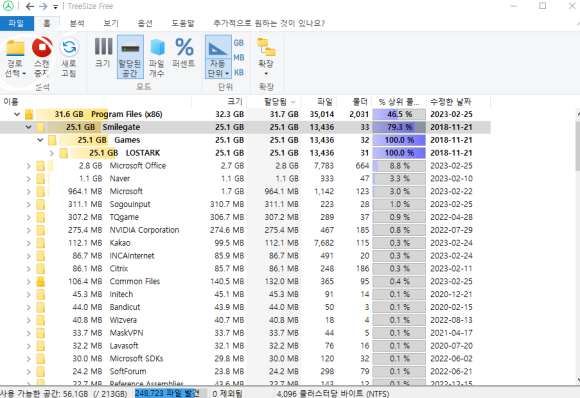Image resolution: width=580 pixels, height=398 pixels.
Task: Sort by the 수정한 날짜 column header
Action: coord(458,101)
